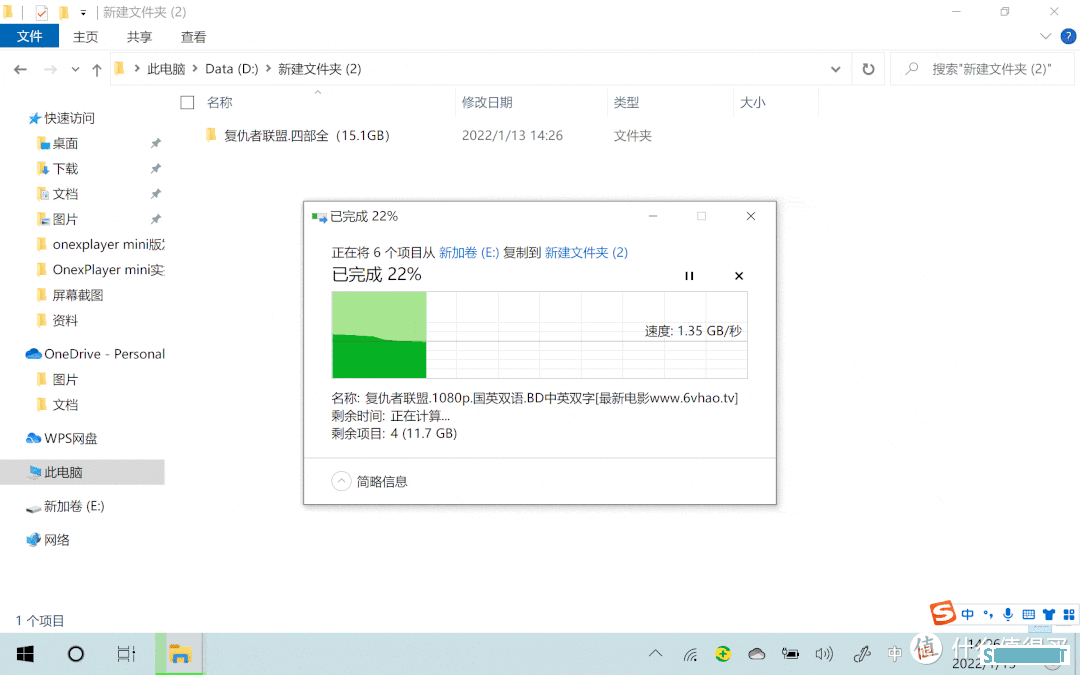
Task: Click the copy progress speed graph
Action: [x=539, y=335]
